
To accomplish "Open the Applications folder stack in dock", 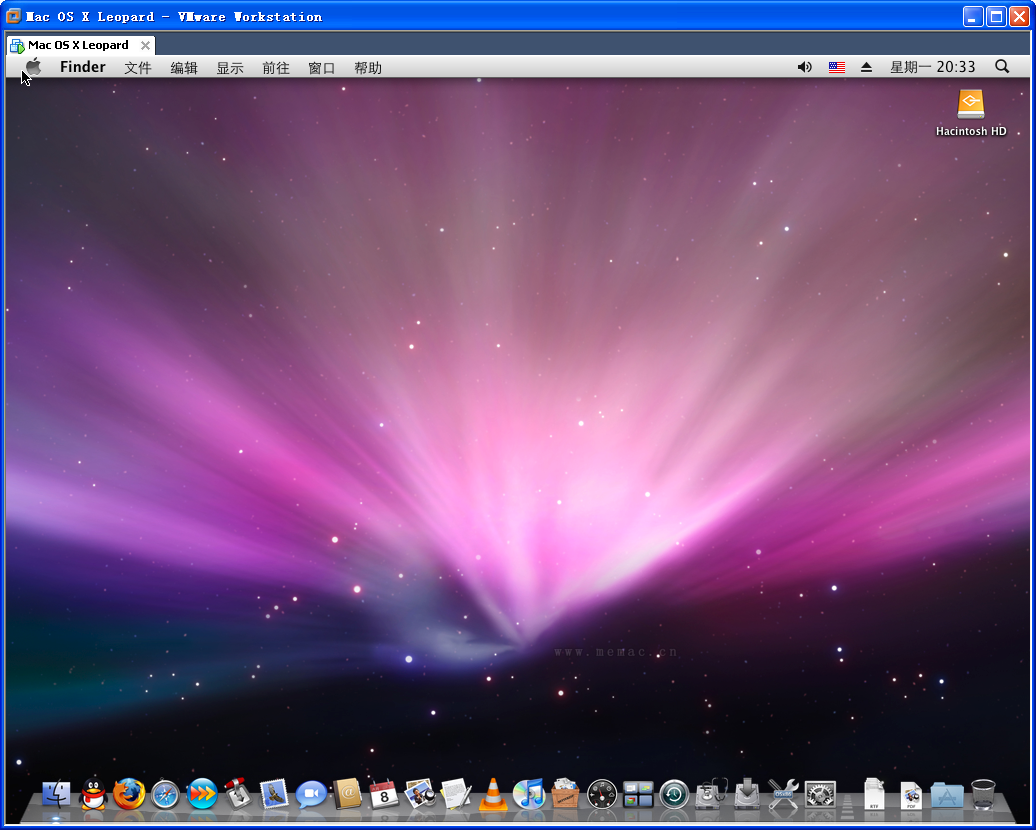I will click(x=947, y=794).
